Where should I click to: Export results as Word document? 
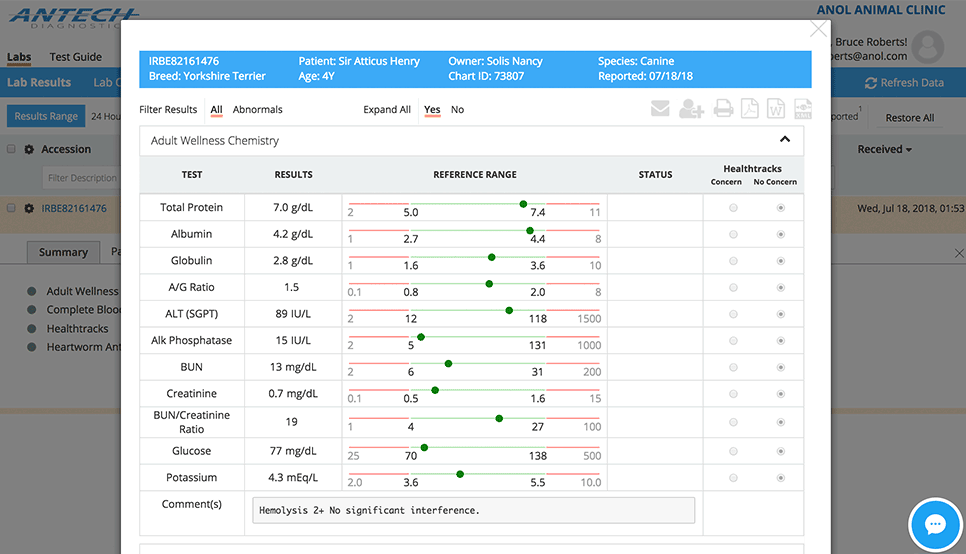pyautogui.click(x=776, y=109)
